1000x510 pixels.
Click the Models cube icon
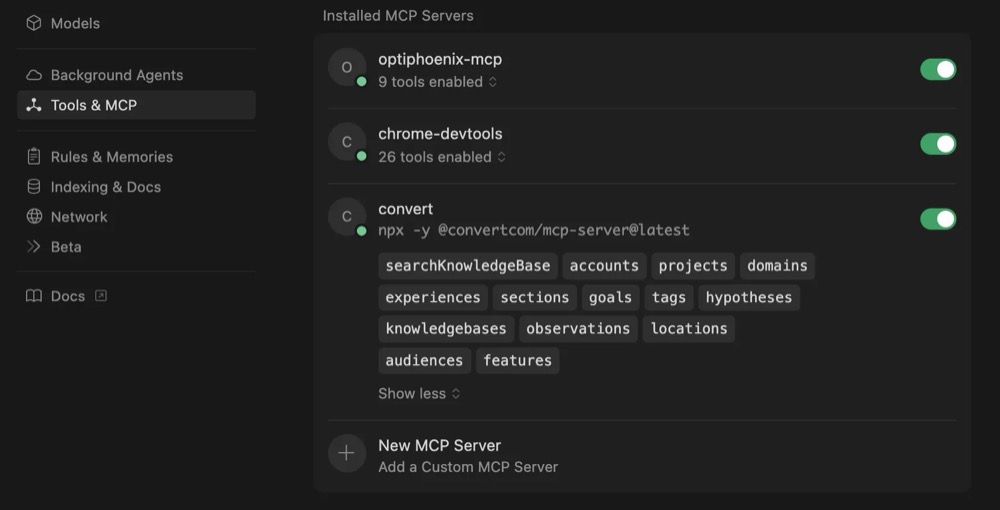34,23
